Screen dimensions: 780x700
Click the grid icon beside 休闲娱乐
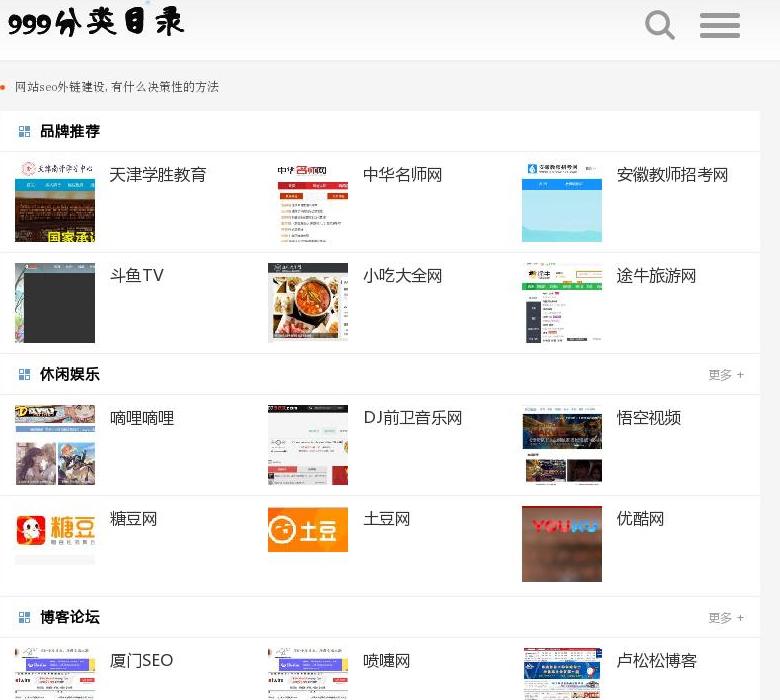[24, 374]
